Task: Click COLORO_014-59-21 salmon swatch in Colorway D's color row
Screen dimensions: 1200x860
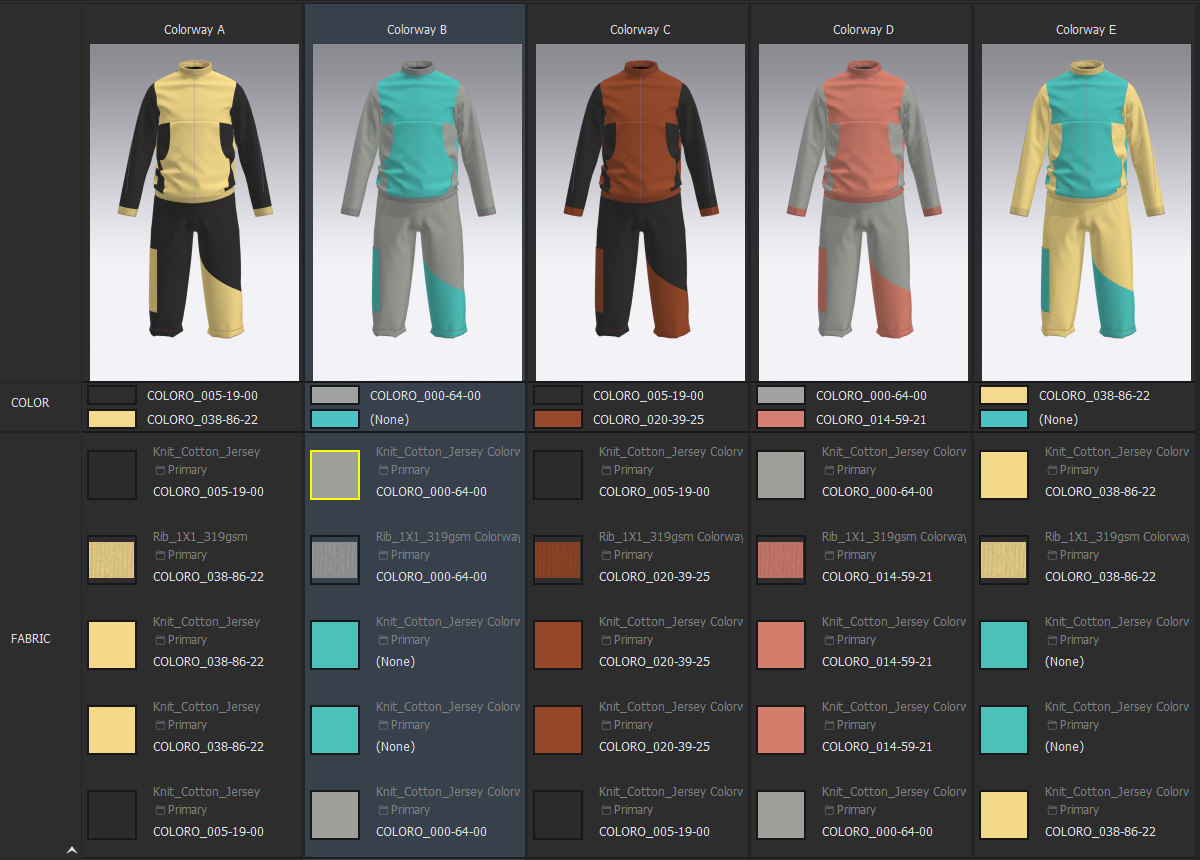Action: click(x=781, y=419)
